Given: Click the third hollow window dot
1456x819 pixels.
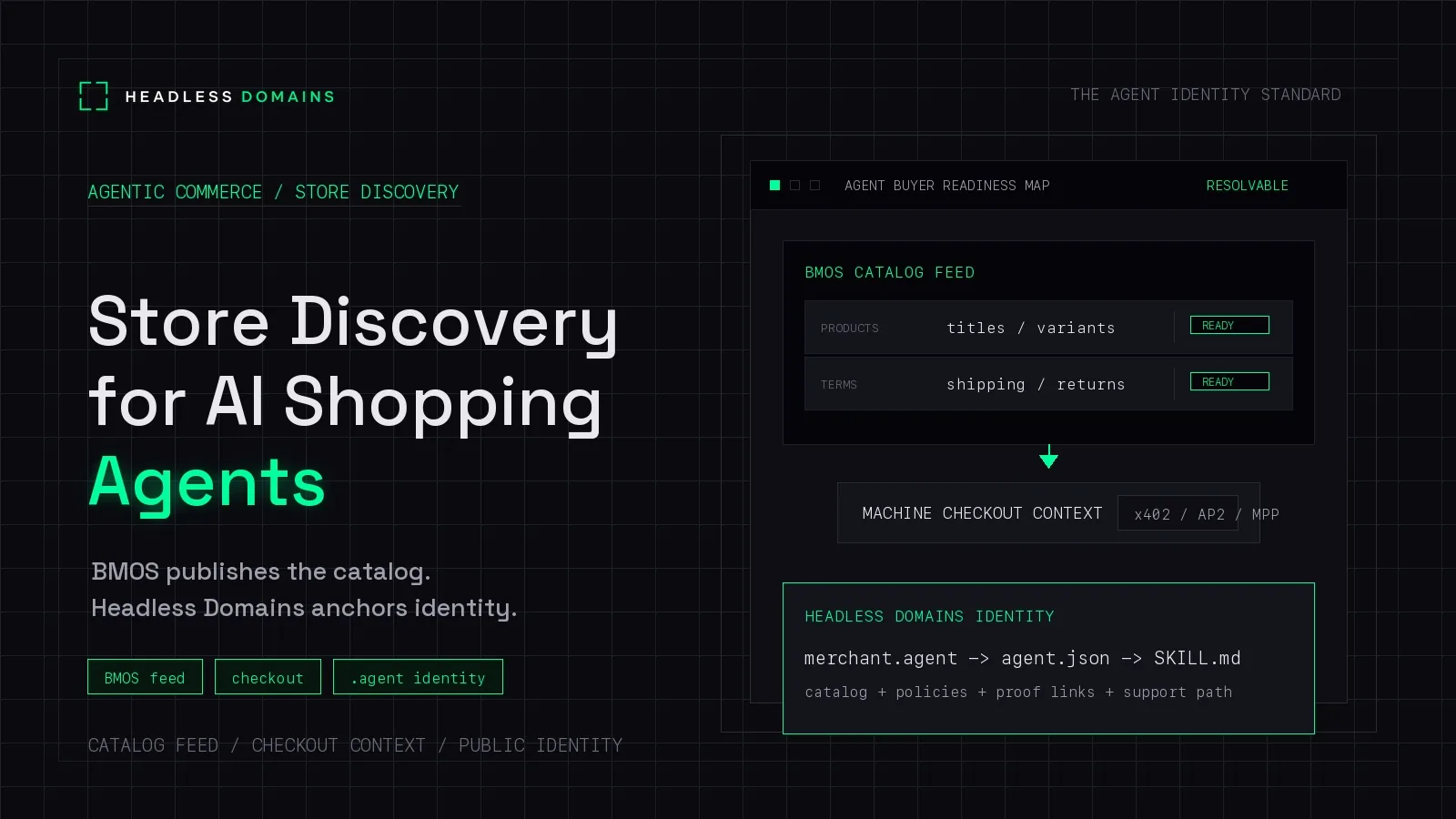Looking at the screenshot, I should point(815,186).
